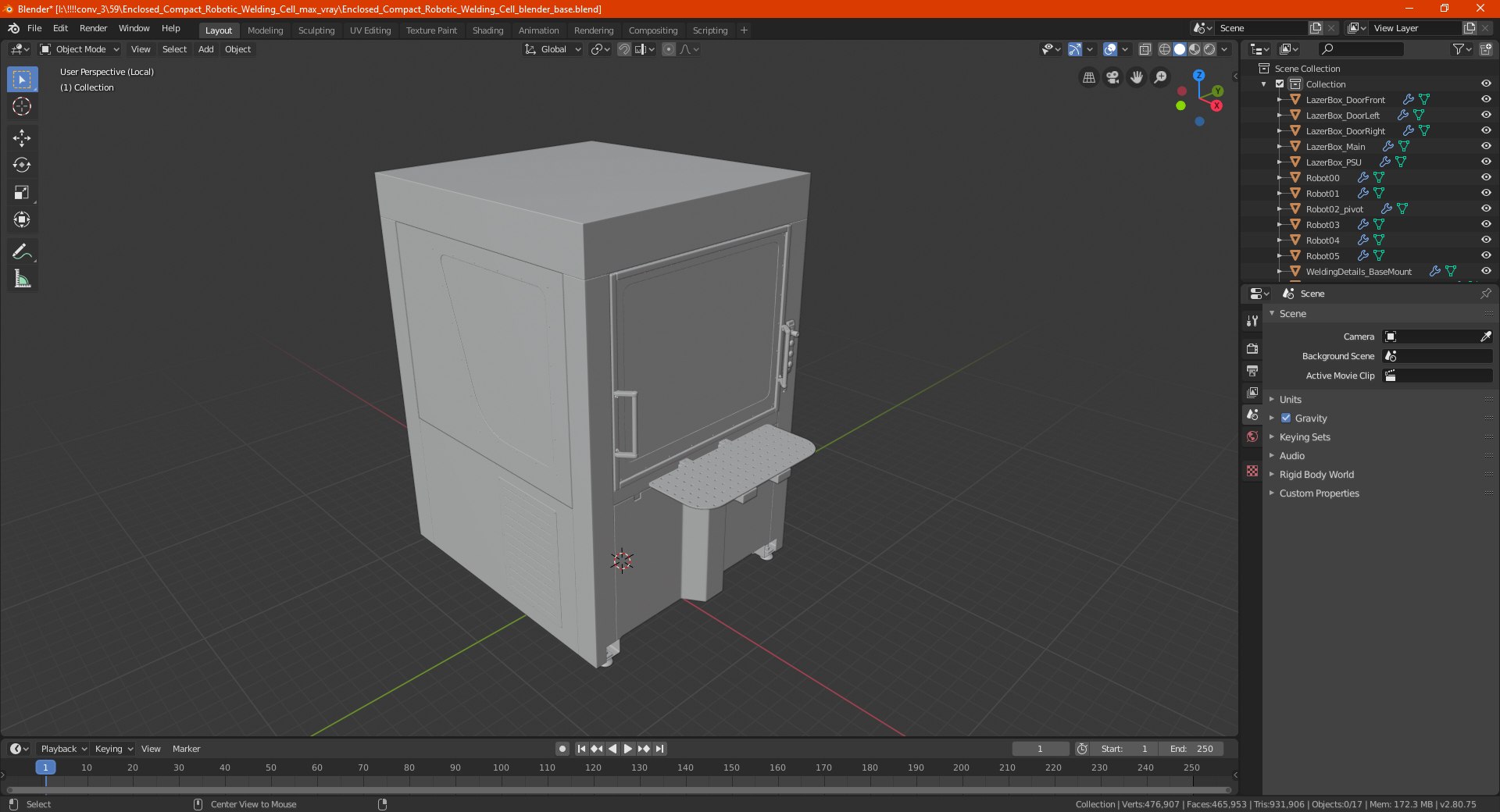Image resolution: width=1500 pixels, height=812 pixels.
Task: Enable auto keying record button
Action: point(562,749)
